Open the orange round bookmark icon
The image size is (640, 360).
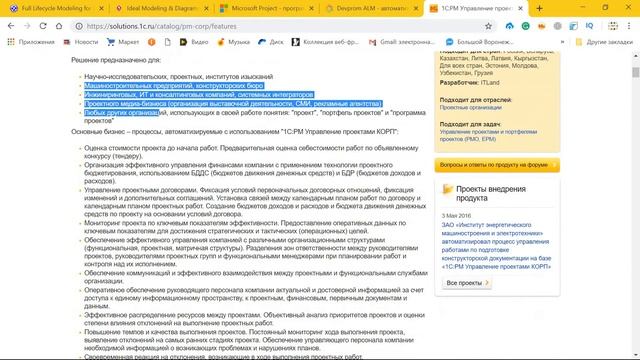pyautogui.click(x=151, y=42)
